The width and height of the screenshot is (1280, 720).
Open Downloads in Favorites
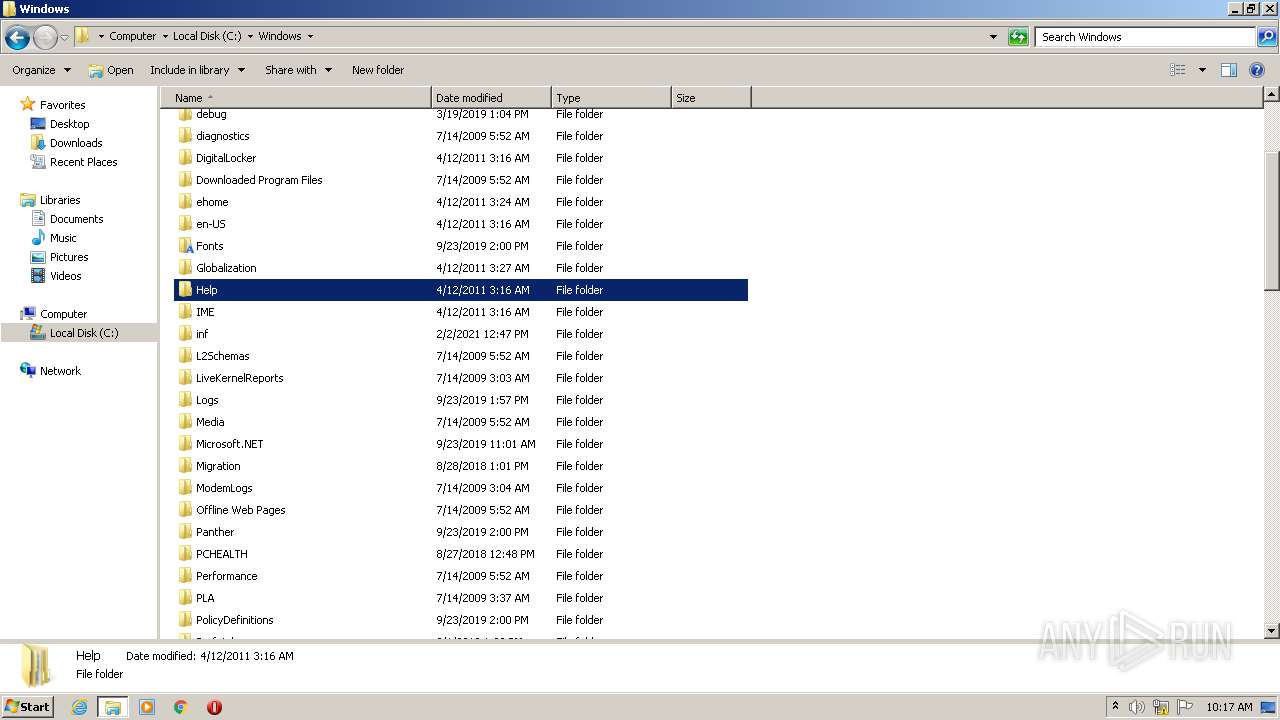[76, 143]
